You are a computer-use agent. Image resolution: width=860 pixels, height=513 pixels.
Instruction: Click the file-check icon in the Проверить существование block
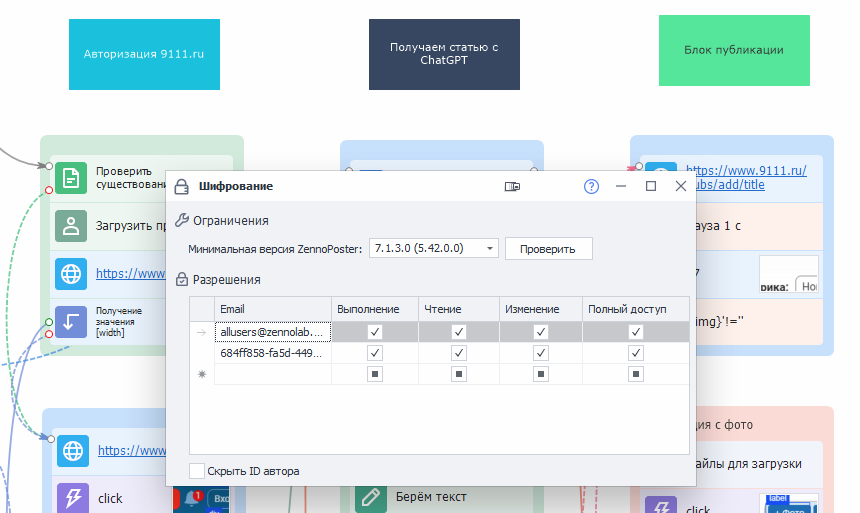pos(71,178)
